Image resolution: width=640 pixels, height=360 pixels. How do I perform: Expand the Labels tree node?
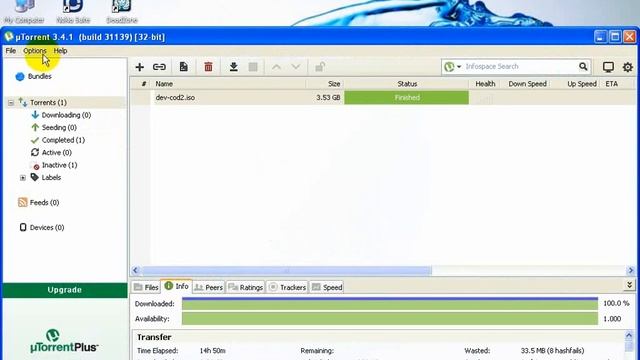(23, 178)
